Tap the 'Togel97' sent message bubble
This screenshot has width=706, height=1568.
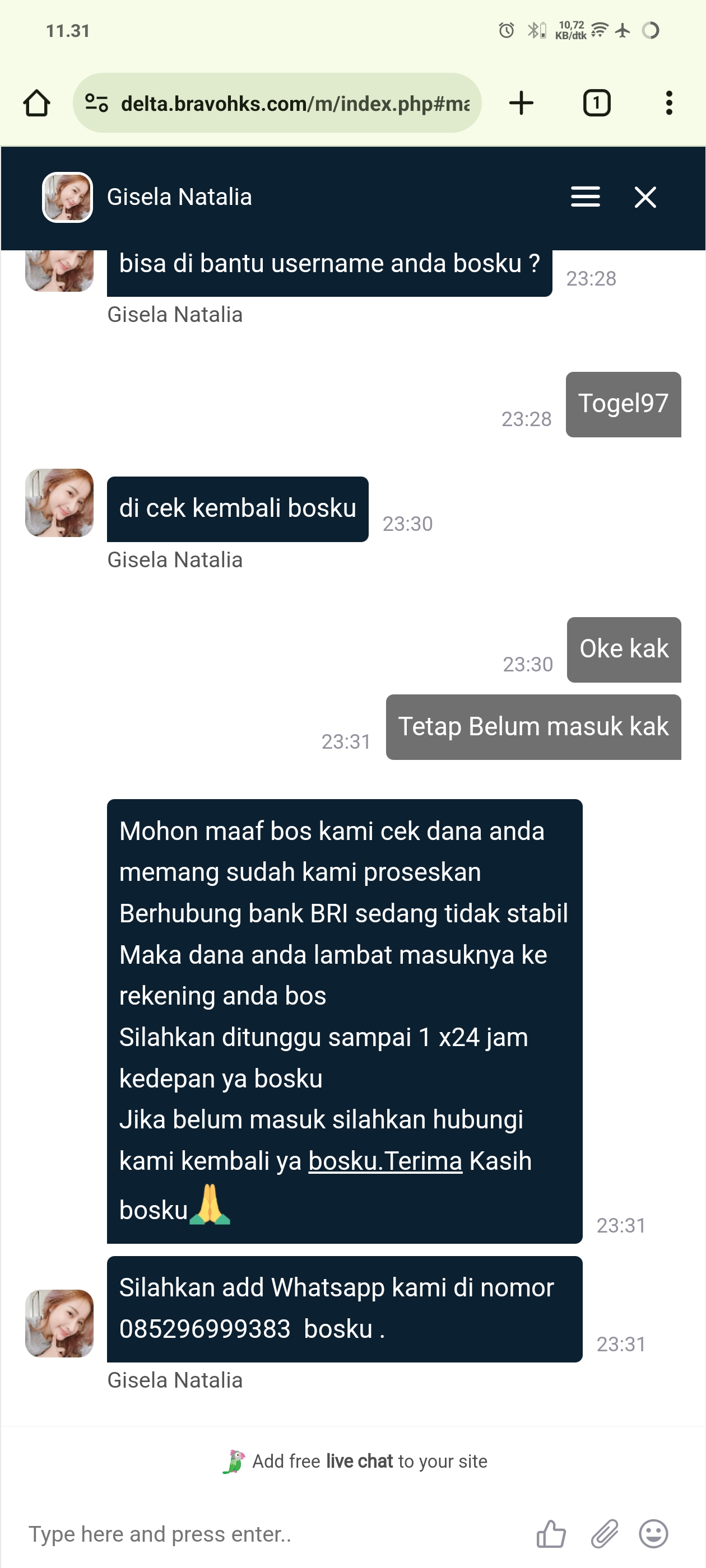point(623,404)
